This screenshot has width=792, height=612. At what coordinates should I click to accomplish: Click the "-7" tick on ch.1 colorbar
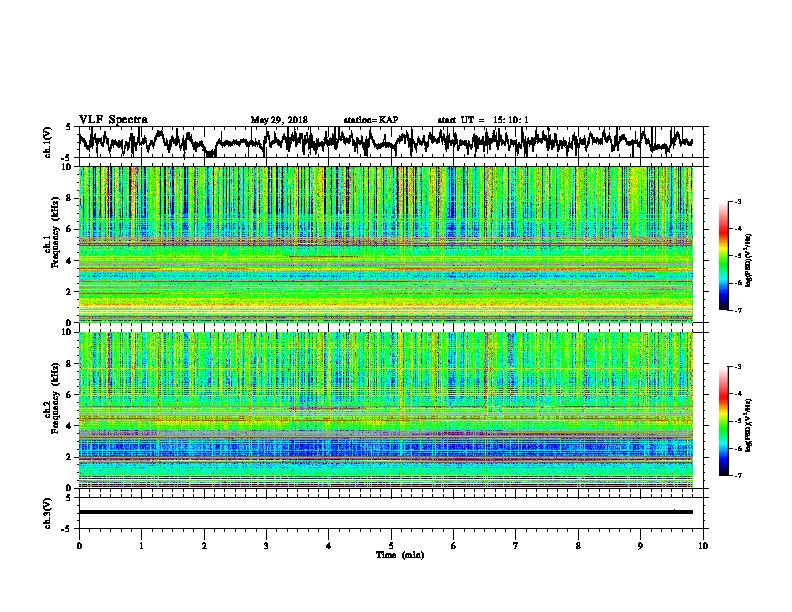pos(738,310)
